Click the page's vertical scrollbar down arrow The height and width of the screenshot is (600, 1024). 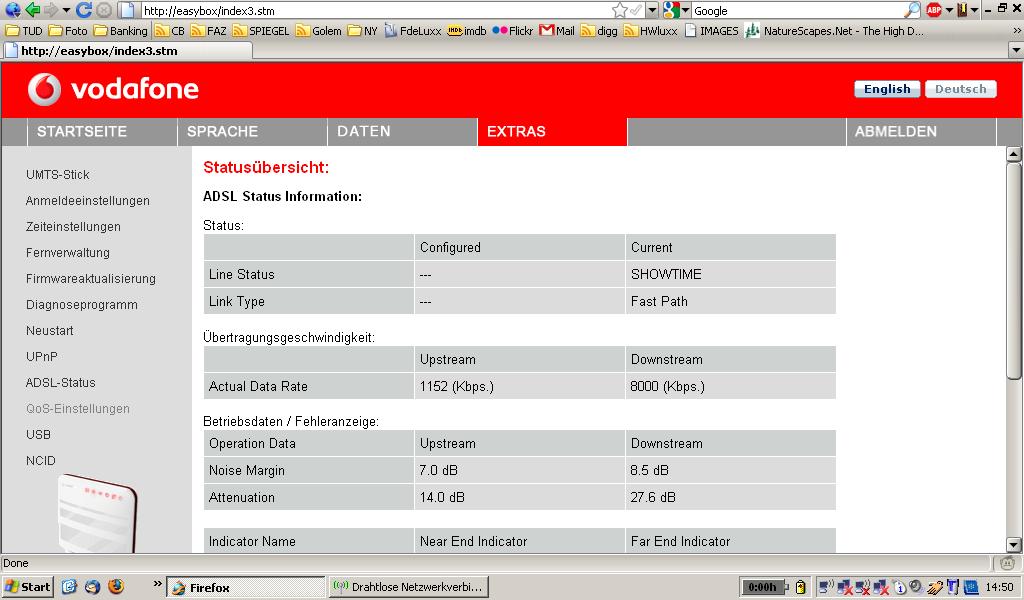[1013, 544]
